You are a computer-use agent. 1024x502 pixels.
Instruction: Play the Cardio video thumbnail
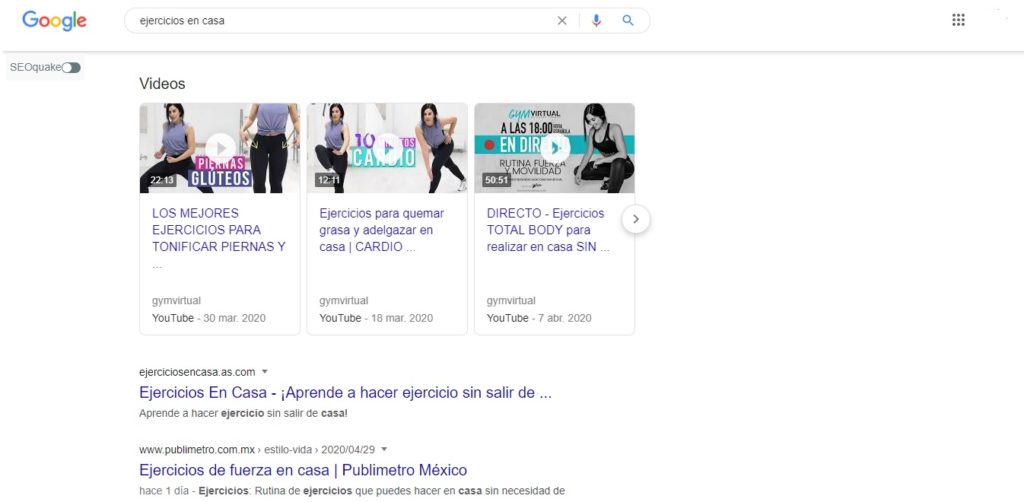(387, 148)
